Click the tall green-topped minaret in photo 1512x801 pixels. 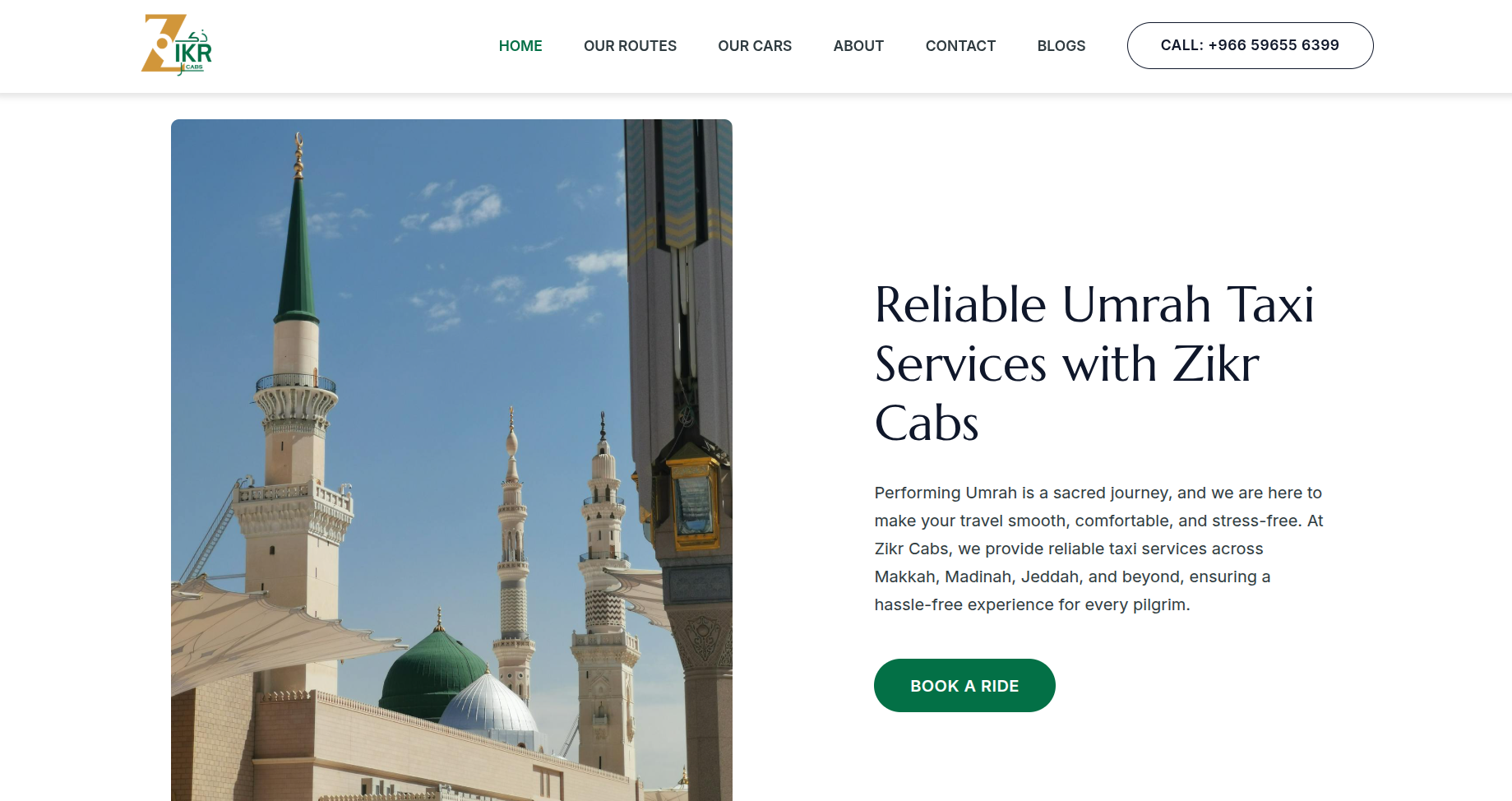pyautogui.click(x=296, y=411)
